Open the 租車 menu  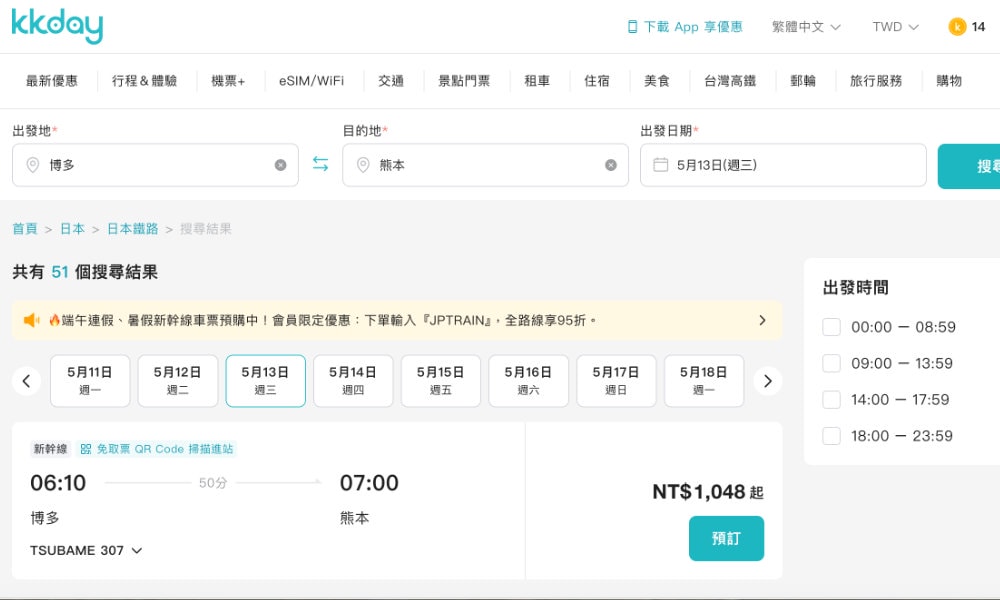(537, 81)
